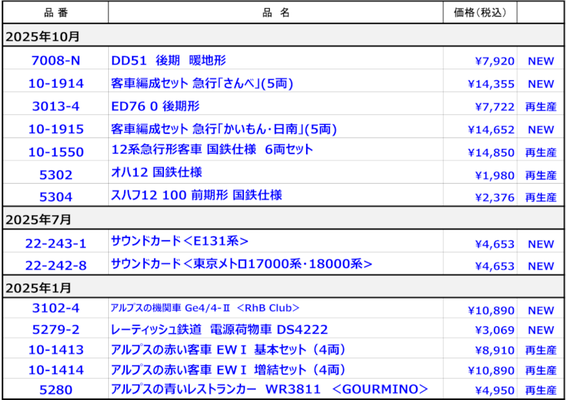This screenshot has height=400, width=567.
Task: Open product number 3013-4
Action: [56, 106]
